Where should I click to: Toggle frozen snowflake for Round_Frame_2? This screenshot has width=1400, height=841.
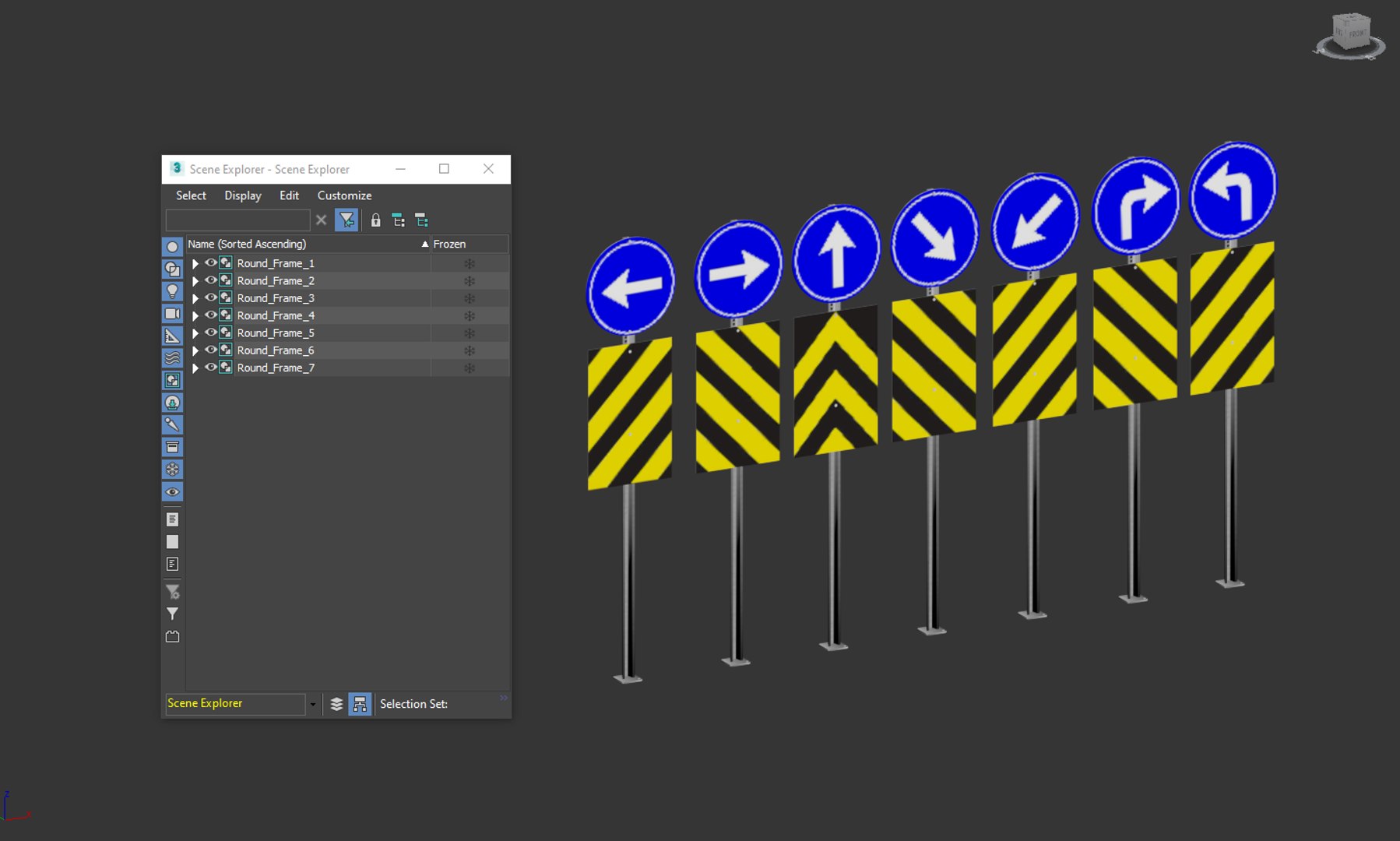click(x=470, y=281)
